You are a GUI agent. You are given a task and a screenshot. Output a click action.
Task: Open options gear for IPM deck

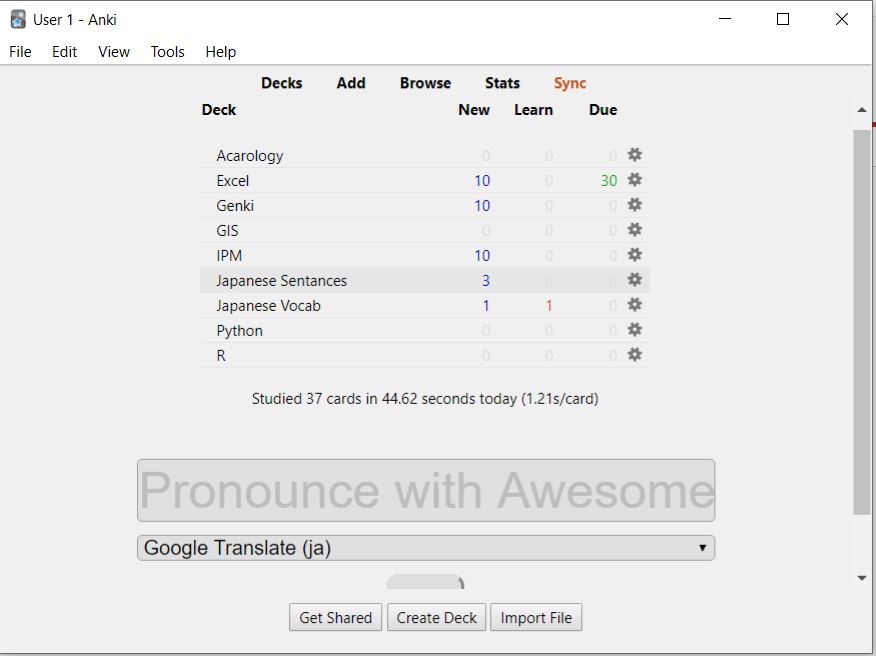634,255
